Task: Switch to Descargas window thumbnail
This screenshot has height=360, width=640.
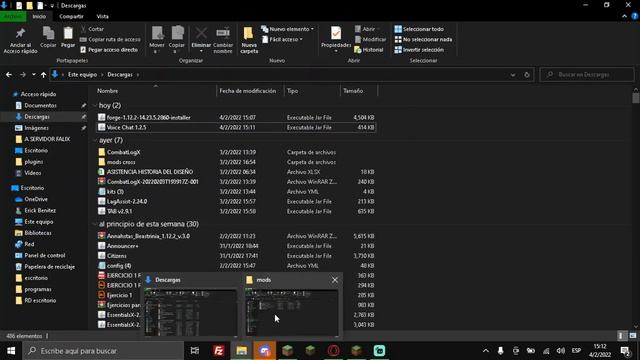Action: pyautogui.click(x=191, y=312)
